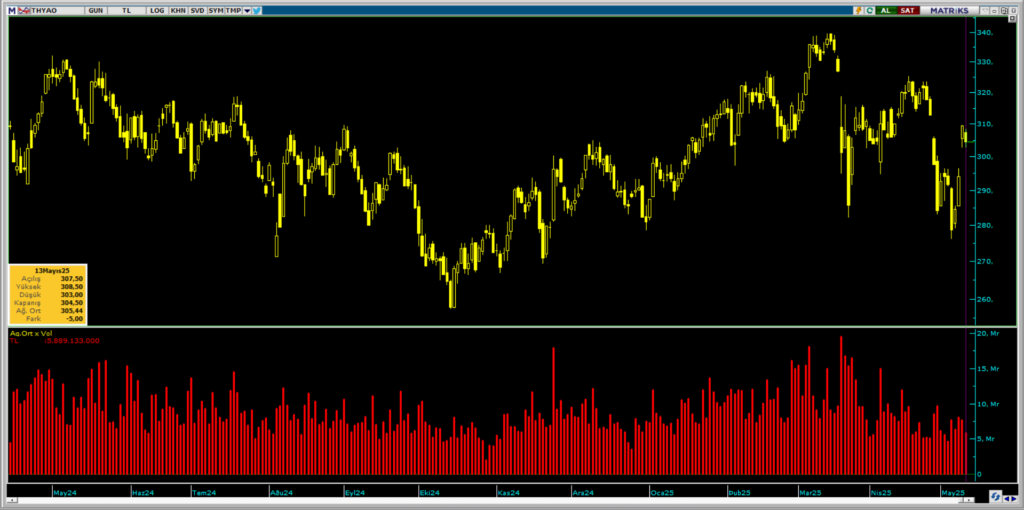This screenshot has width=1024, height=510.
Task: Open the TMP template menu
Action: click(233, 9)
